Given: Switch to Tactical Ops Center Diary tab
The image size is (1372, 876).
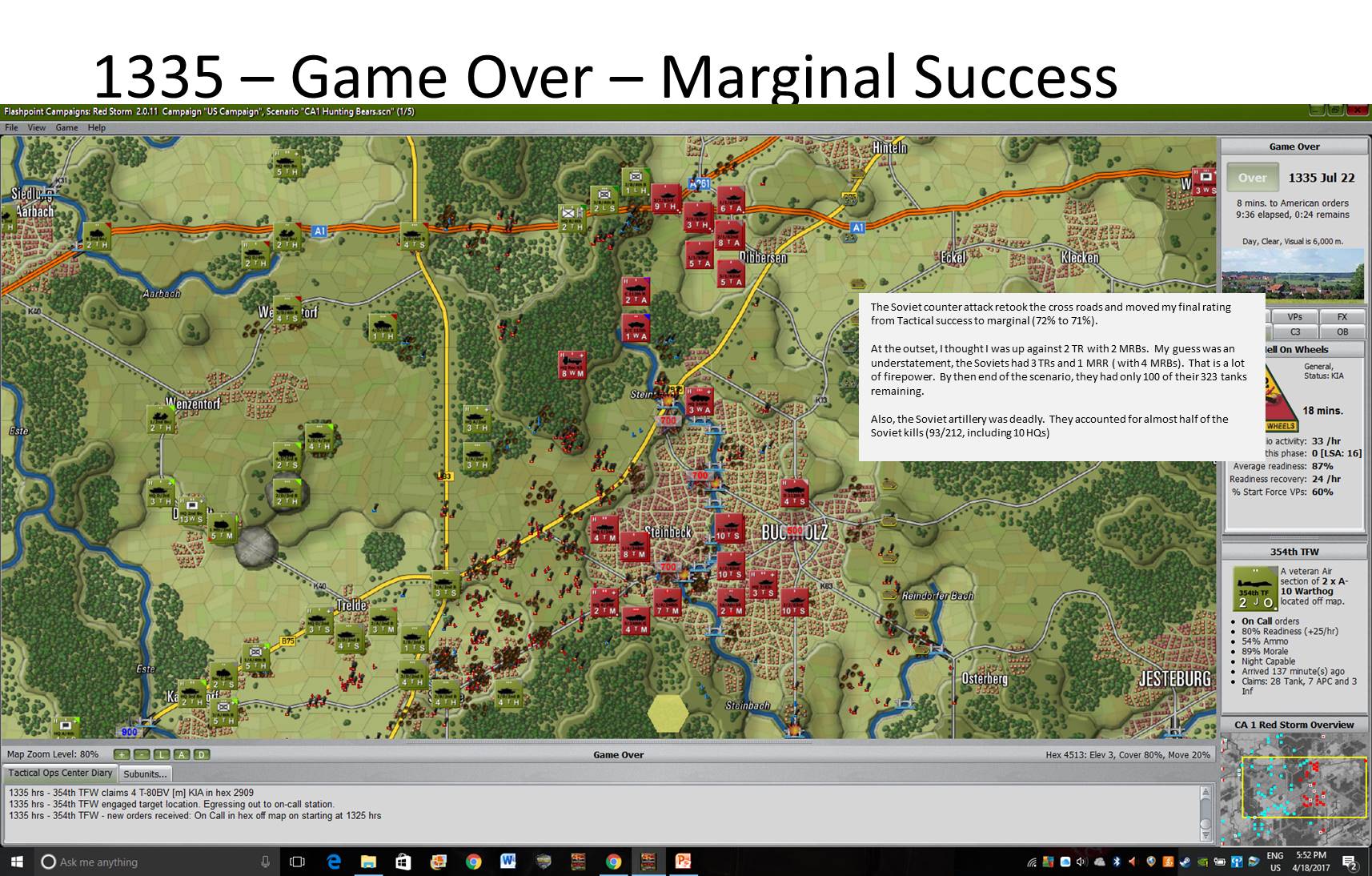Looking at the screenshot, I should (60, 774).
